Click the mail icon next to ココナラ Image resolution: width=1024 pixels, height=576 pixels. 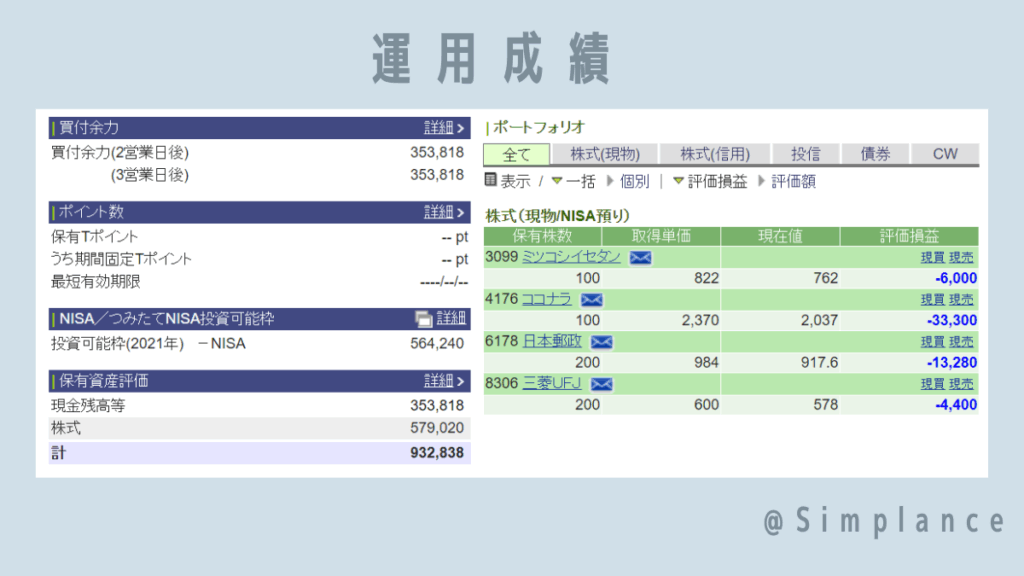coord(592,300)
